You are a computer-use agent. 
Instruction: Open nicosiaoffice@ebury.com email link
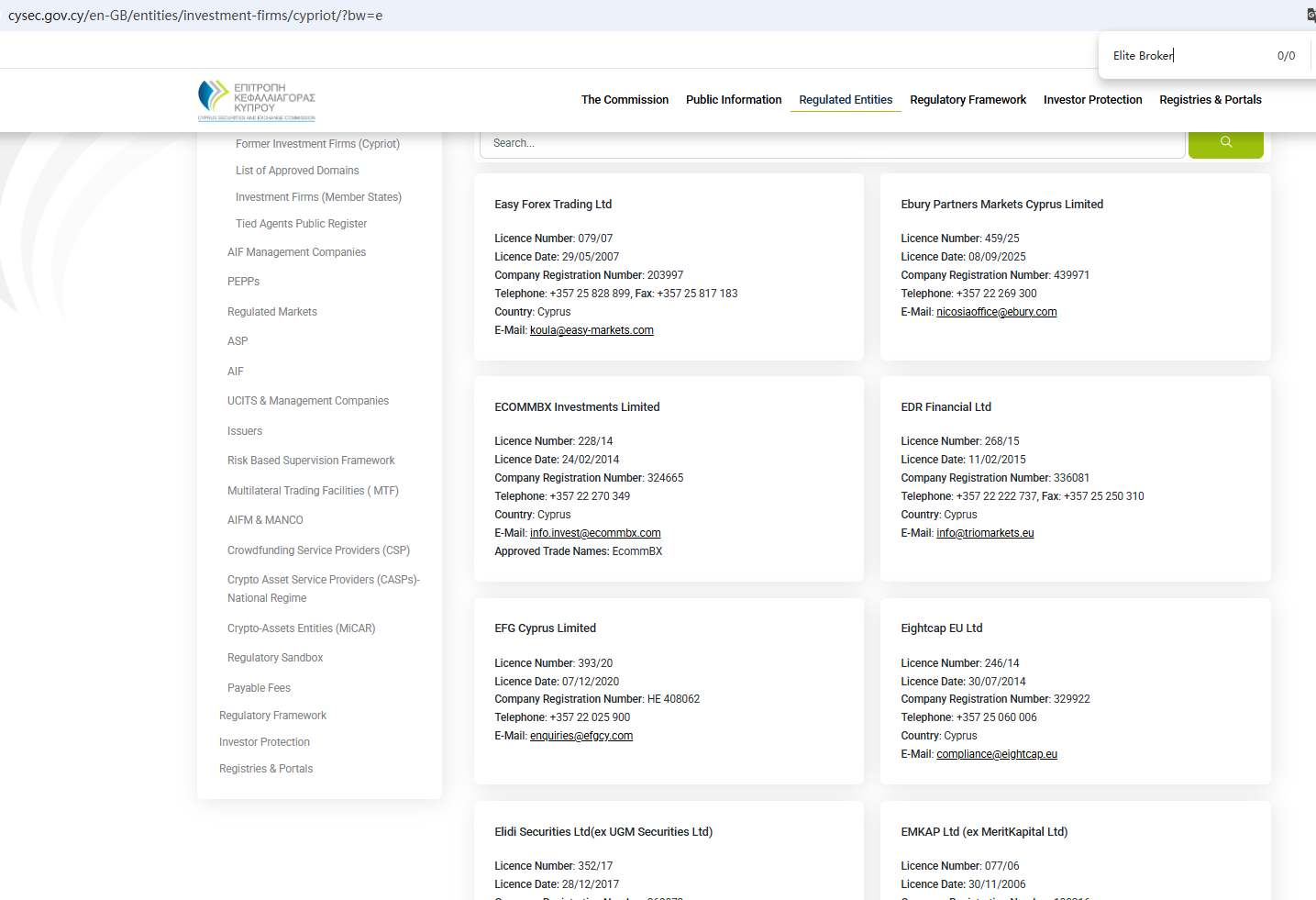click(996, 312)
